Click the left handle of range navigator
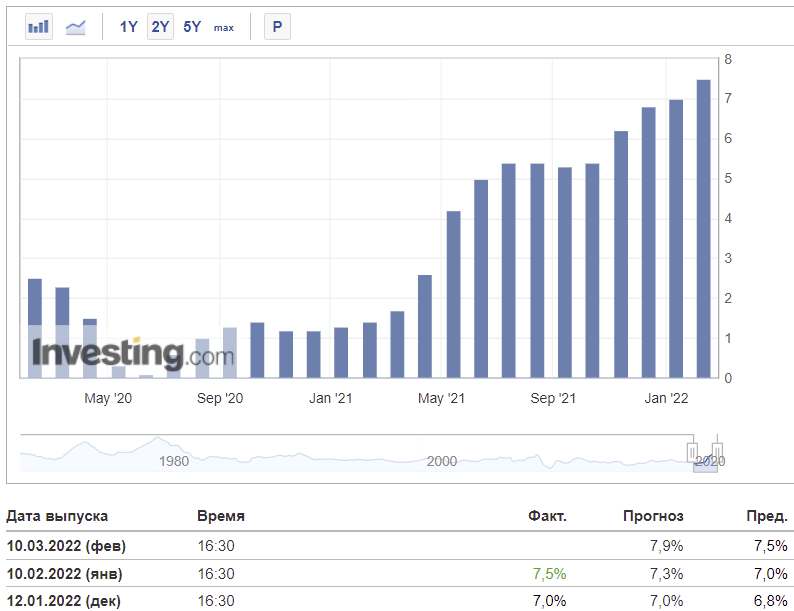The width and height of the screenshot is (794, 611). click(x=692, y=452)
